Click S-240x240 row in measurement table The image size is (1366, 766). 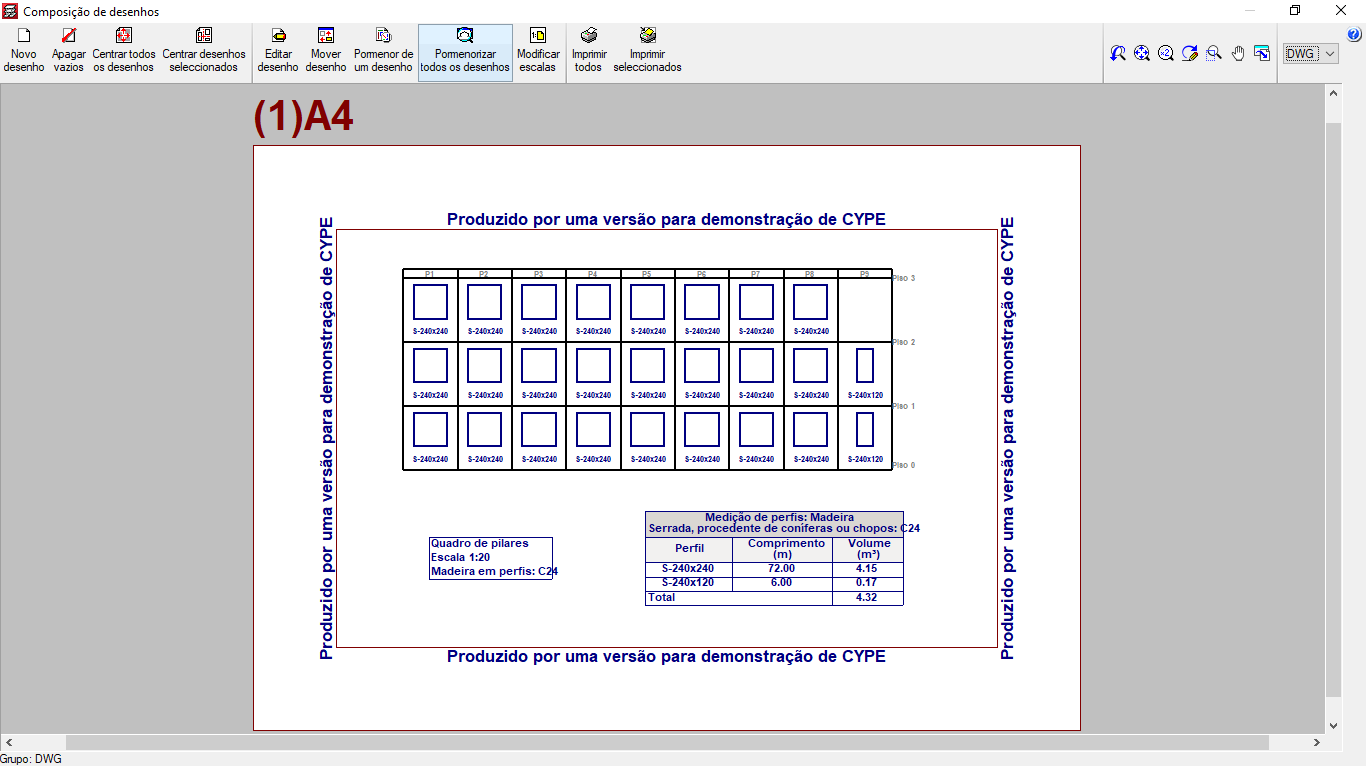click(774, 568)
